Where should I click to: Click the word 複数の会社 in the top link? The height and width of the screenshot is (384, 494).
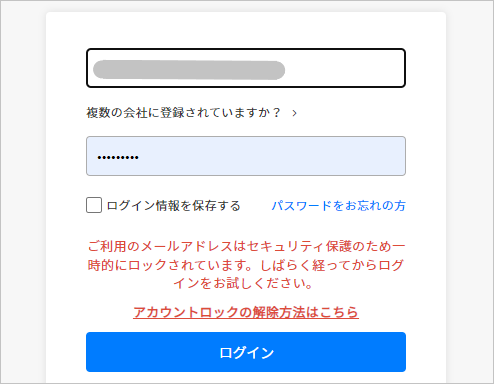[x=117, y=113]
